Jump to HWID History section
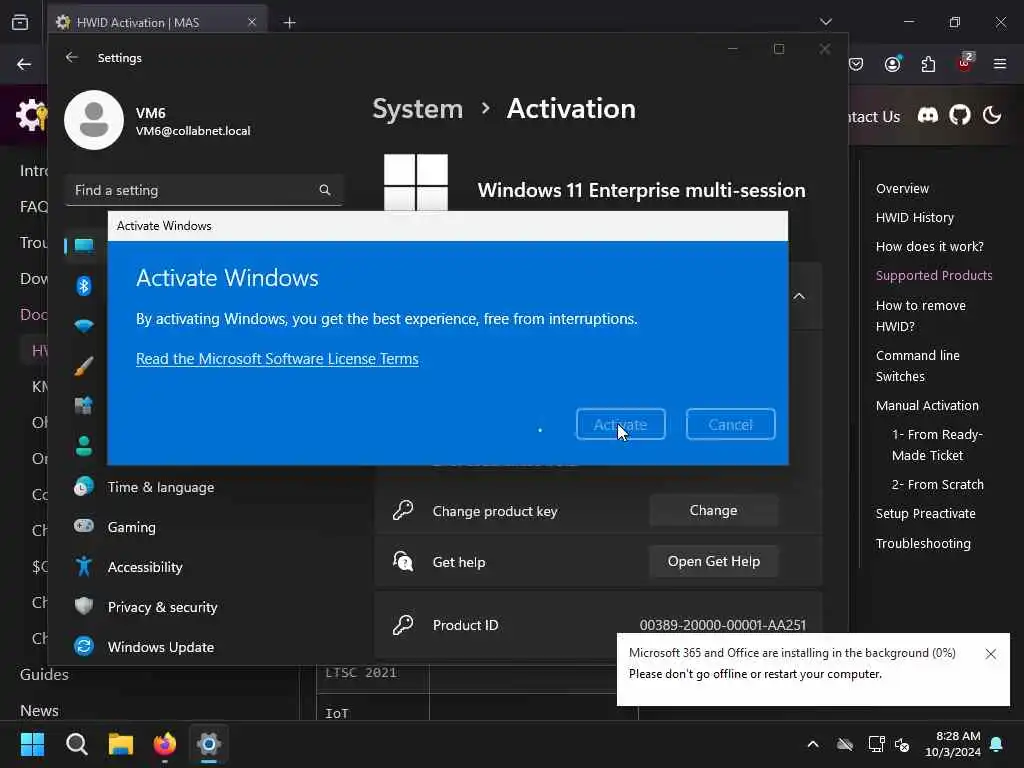This screenshot has height=768, width=1024. click(914, 217)
